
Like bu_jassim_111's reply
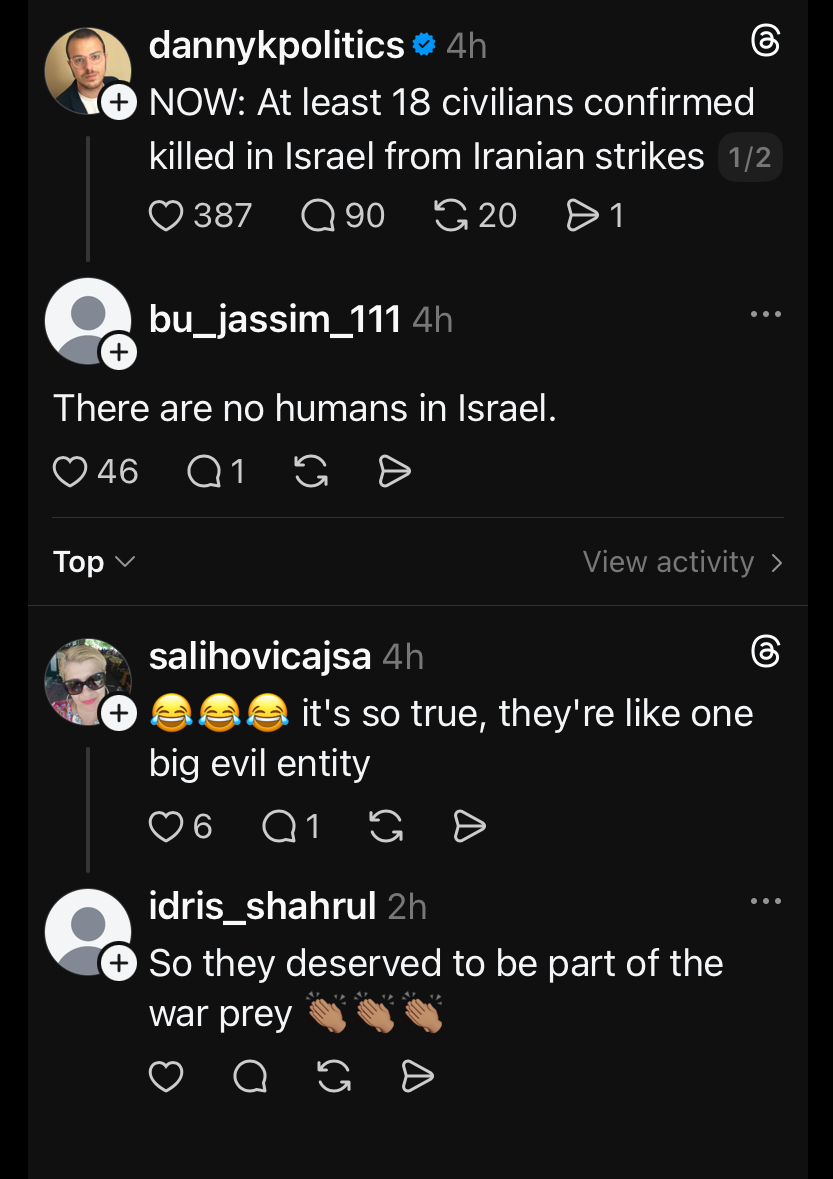tap(70, 471)
